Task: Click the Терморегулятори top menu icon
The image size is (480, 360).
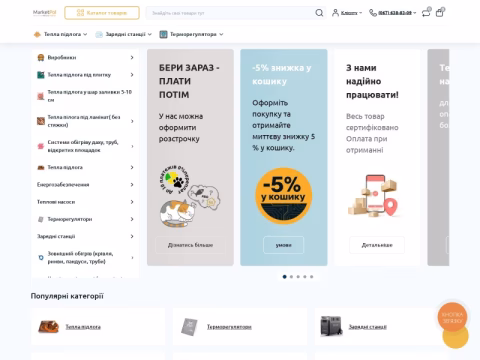Action: (163, 34)
